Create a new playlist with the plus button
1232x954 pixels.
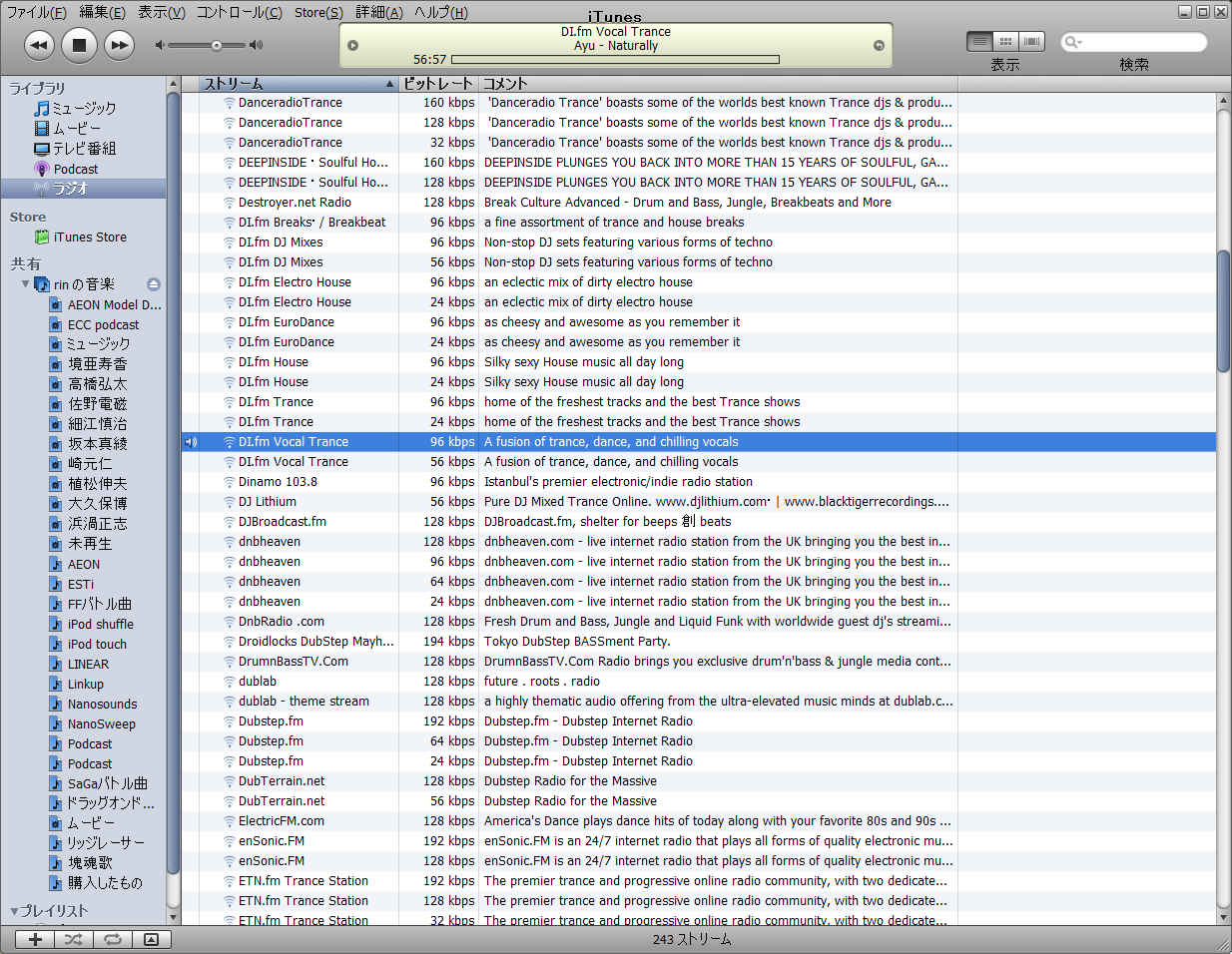[x=35, y=939]
